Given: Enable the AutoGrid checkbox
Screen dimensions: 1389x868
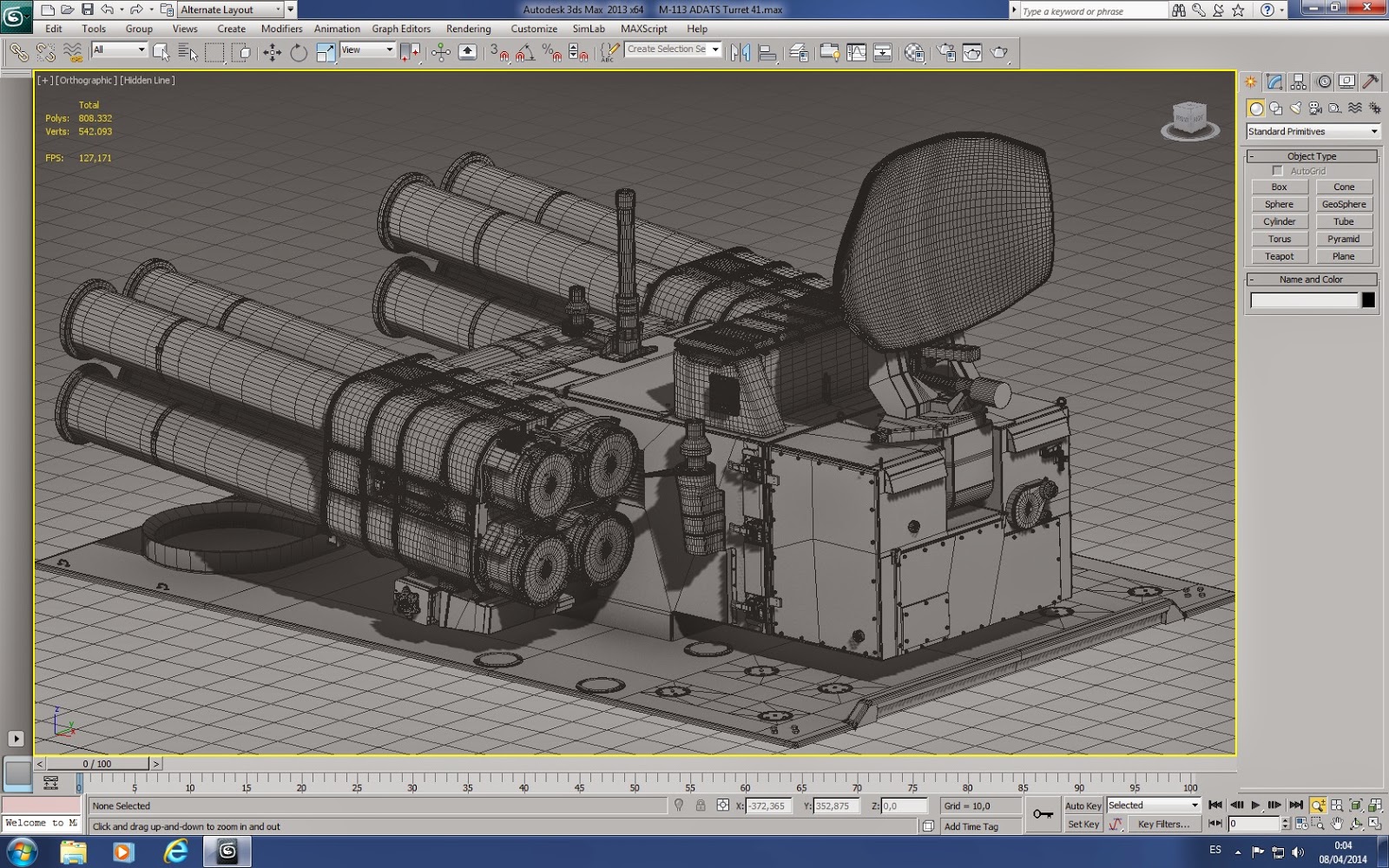Looking at the screenshot, I should 1278,171.
